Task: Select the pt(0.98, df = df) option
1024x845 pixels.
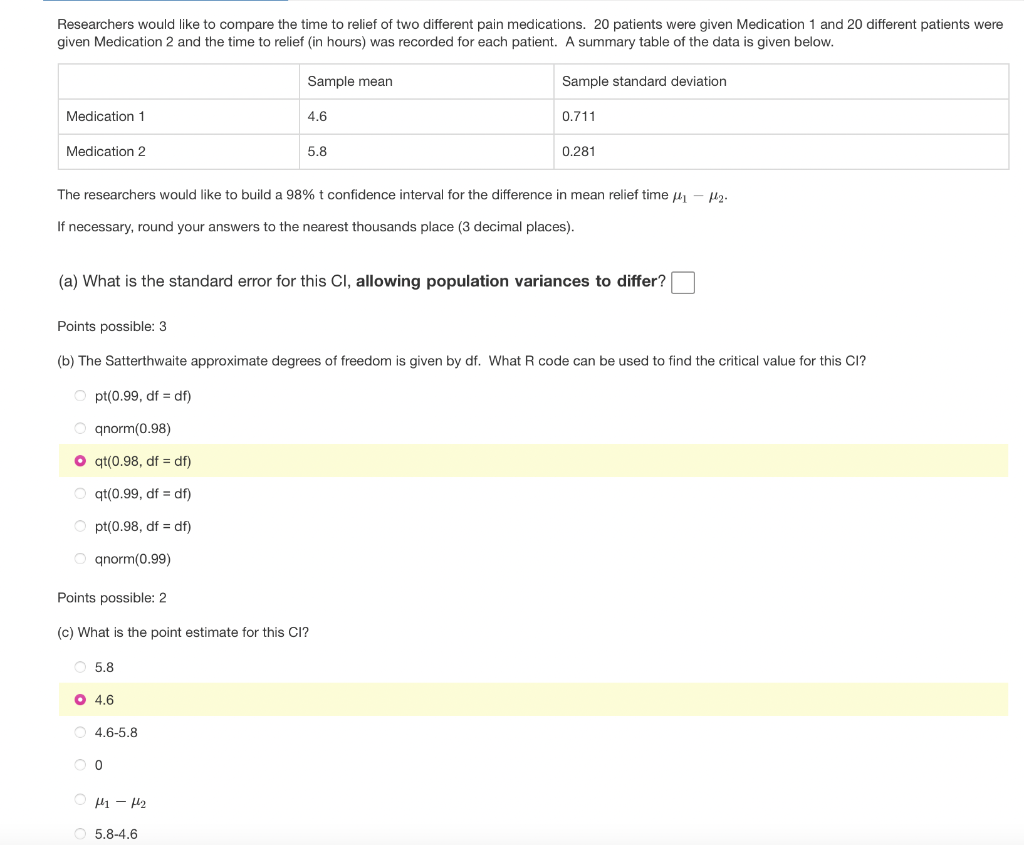Action: [x=79, y=526]
